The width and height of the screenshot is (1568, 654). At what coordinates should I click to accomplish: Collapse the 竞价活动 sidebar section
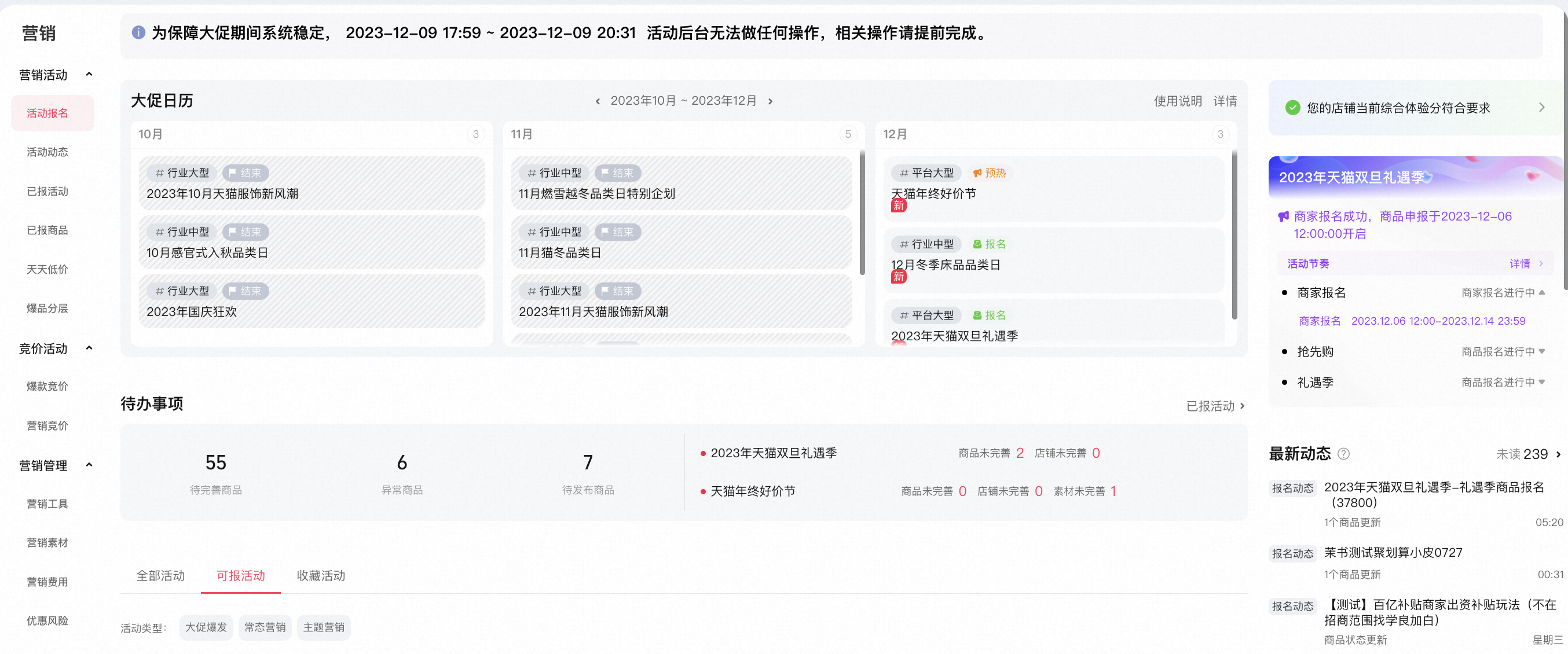click(x=90, y=348)
